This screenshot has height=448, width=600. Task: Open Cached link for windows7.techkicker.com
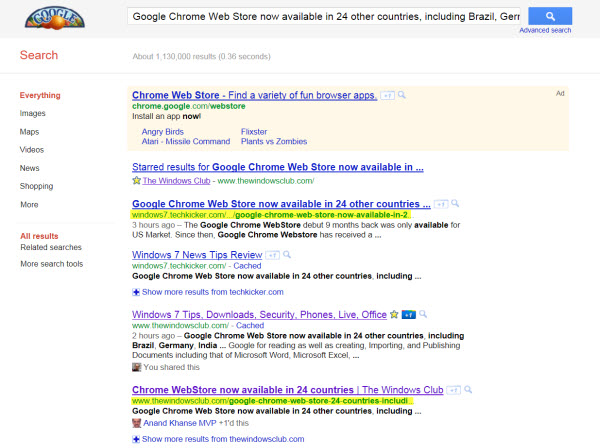[x=247, y=266]
